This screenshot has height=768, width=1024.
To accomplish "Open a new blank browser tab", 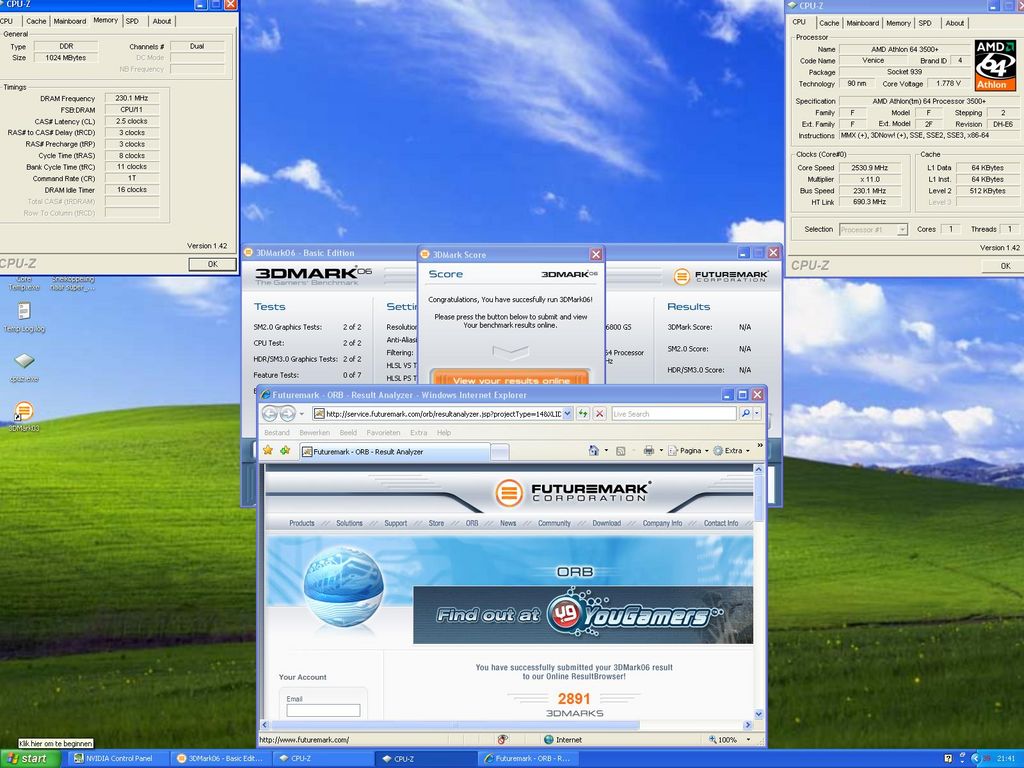I will [500, 451].
